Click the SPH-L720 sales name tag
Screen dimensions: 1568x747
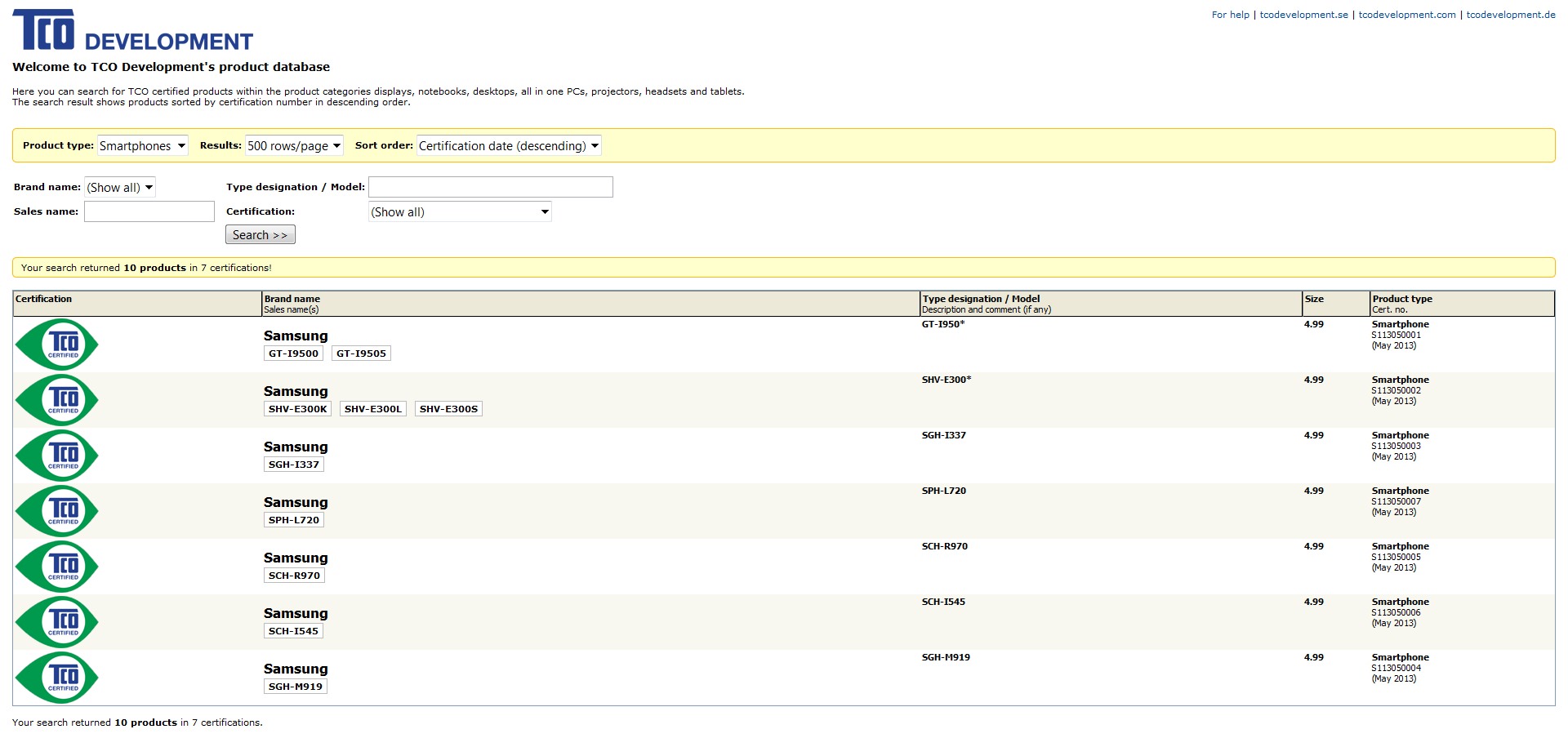(x=294, y=520)
